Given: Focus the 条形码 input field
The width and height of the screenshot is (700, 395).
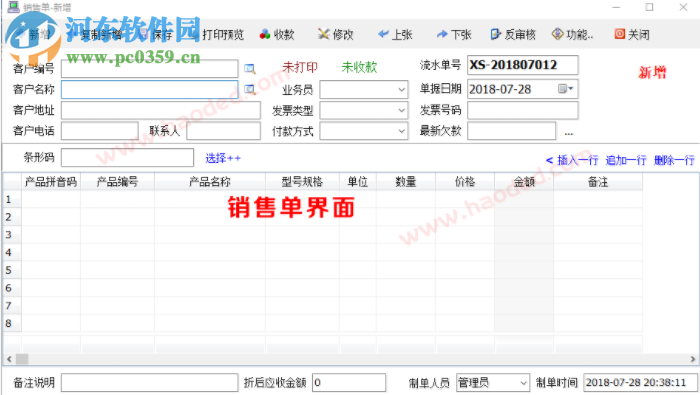Looking at the screenshot, I should click(127, 158).
